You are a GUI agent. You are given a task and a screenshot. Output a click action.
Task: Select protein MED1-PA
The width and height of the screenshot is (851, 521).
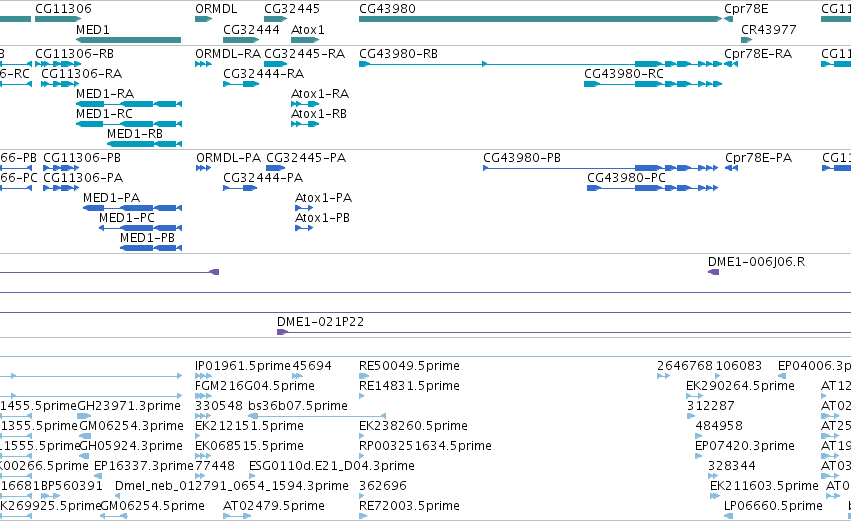coord(132,208)
